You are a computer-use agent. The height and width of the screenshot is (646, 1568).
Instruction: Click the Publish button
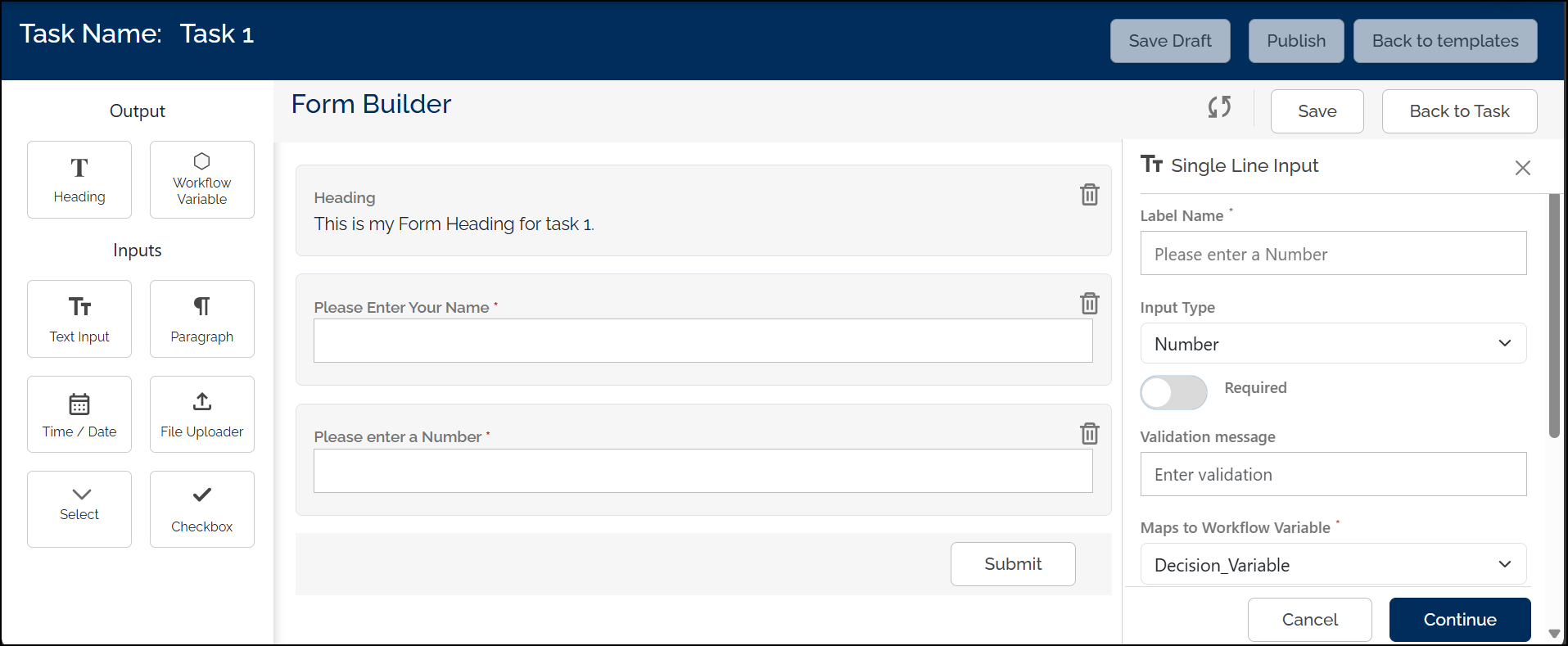point(1295,41)
